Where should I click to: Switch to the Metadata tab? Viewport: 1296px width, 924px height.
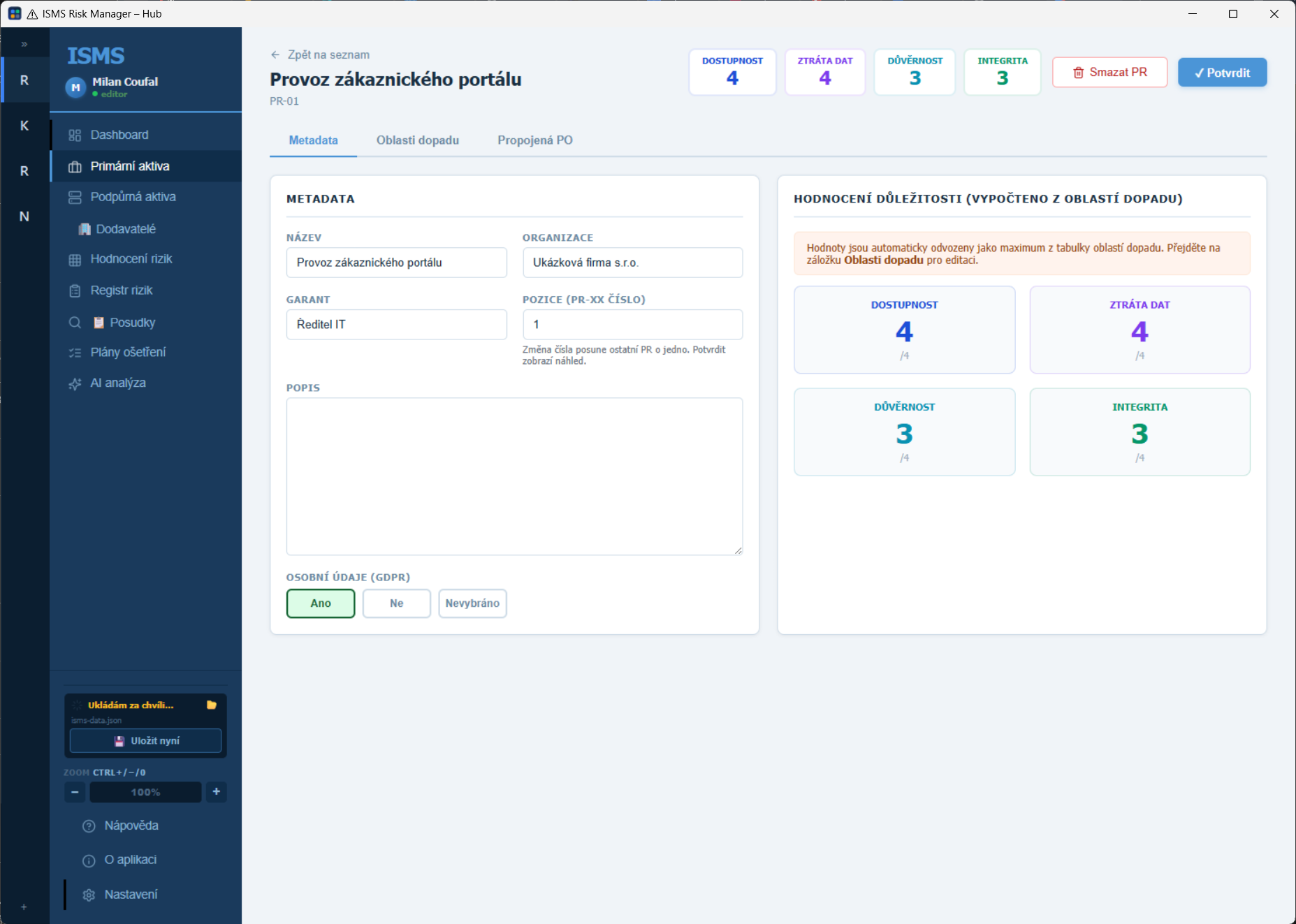[313, 140]
